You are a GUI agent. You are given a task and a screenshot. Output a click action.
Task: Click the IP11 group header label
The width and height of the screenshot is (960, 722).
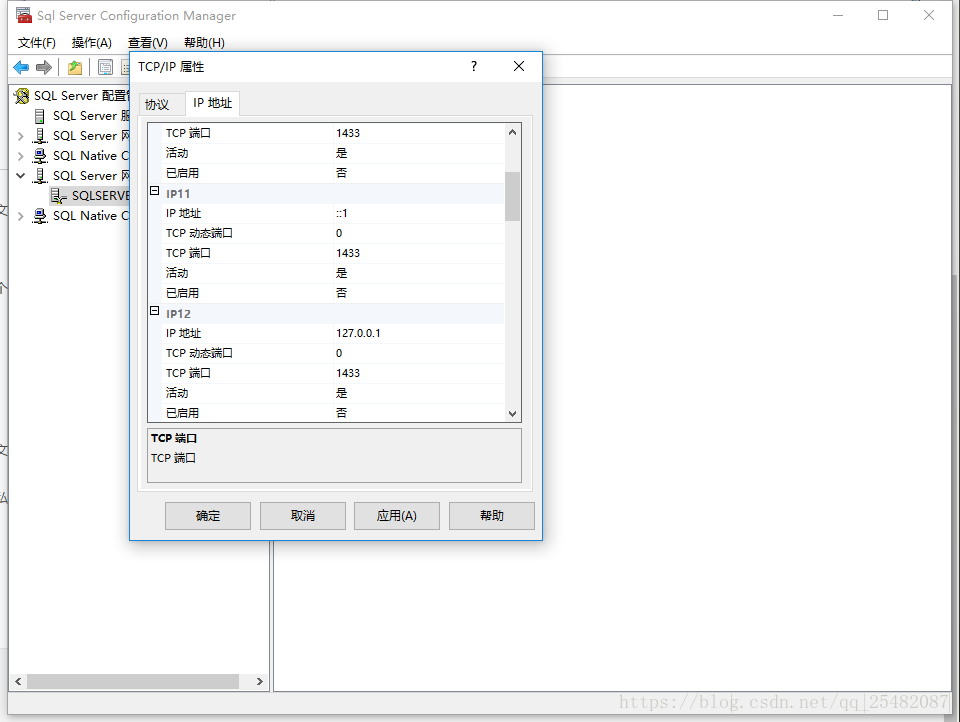[178, 194]
